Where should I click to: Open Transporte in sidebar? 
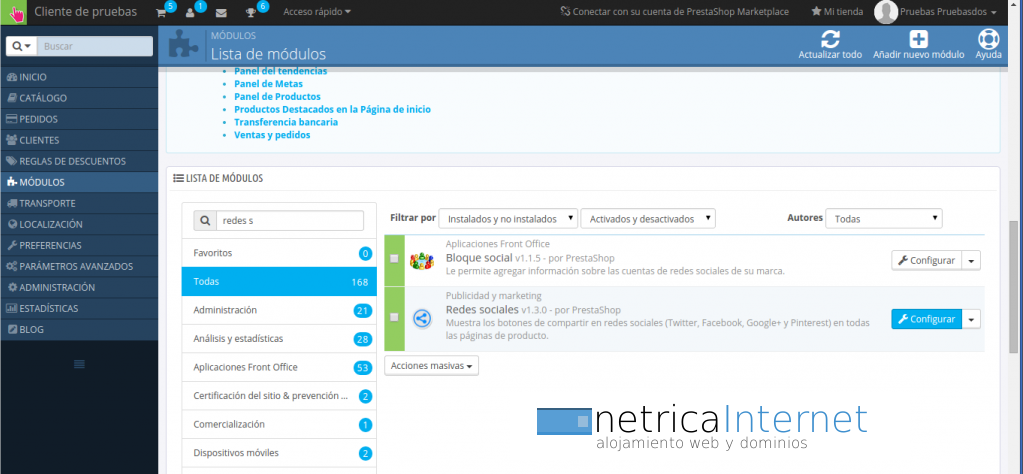pyautogui.click(x=79, y=203)
